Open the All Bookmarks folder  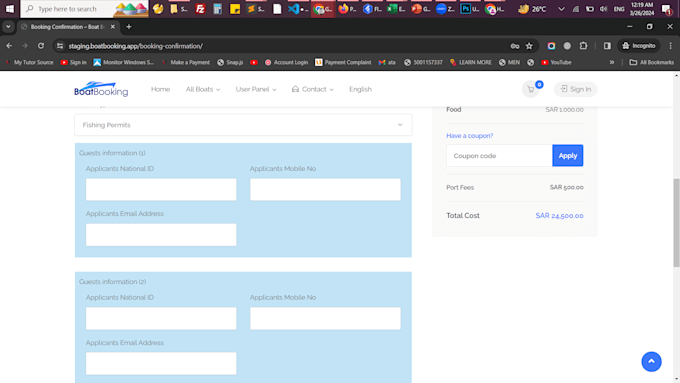651,62
